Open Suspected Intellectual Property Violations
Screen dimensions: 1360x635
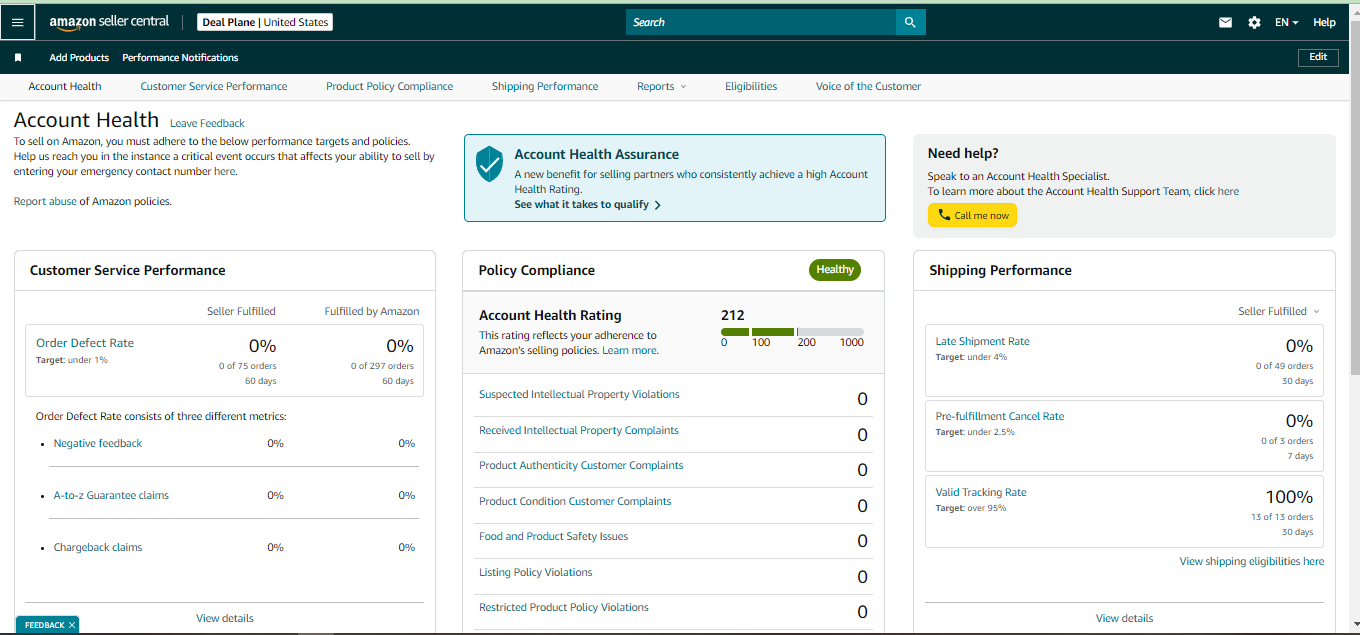tap(579, 395)
